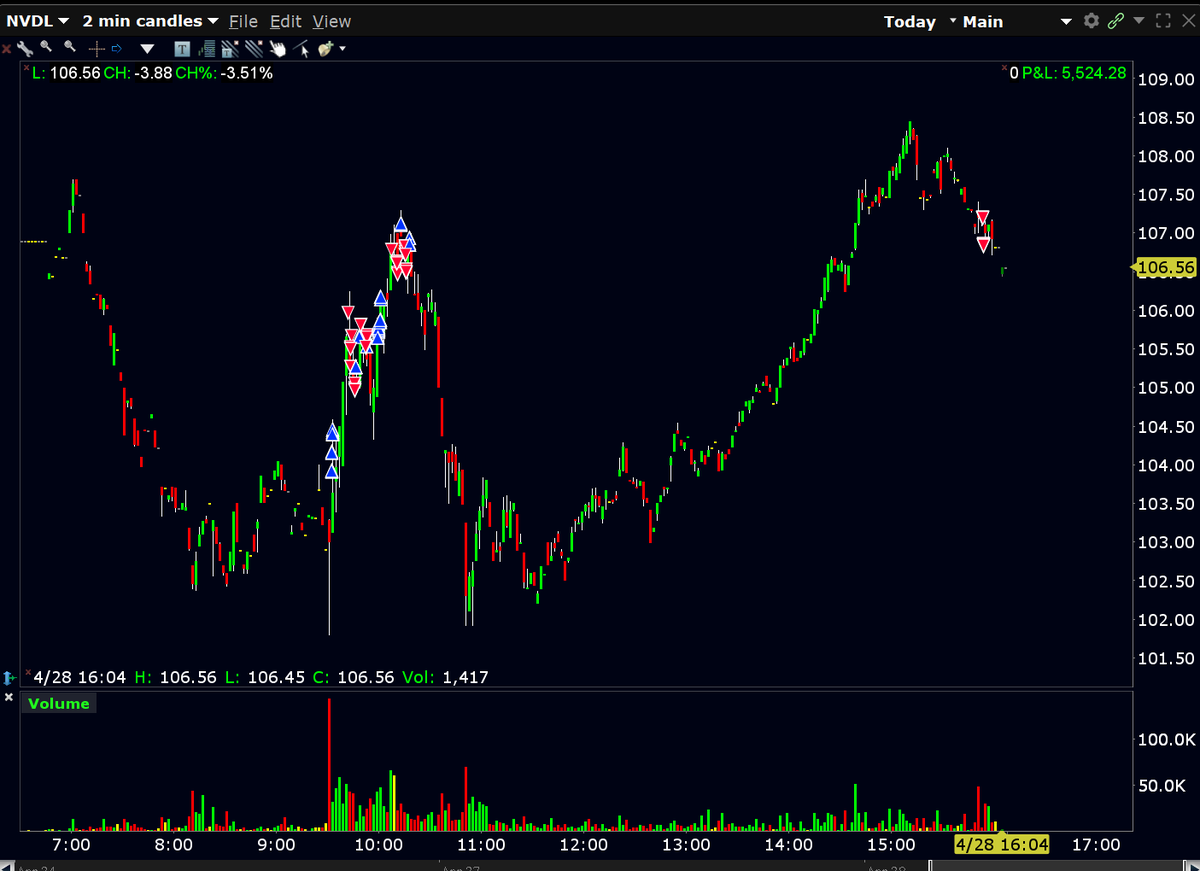The height and width of the screenshot is (871, 1200).
Task: Close the chart toolbar with red X
Action: pos(6,49)
